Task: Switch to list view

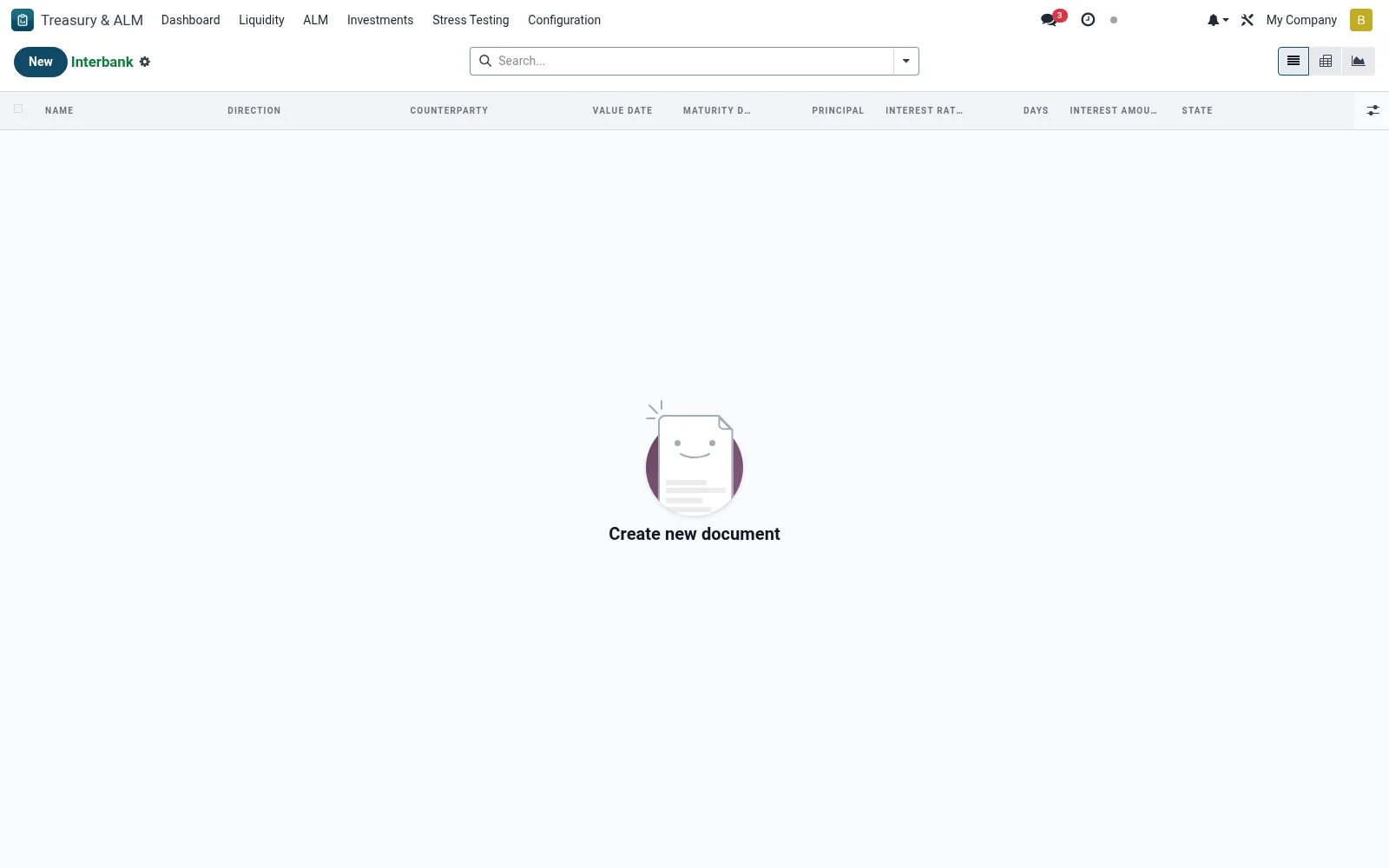Action: tap(1294, 61)
